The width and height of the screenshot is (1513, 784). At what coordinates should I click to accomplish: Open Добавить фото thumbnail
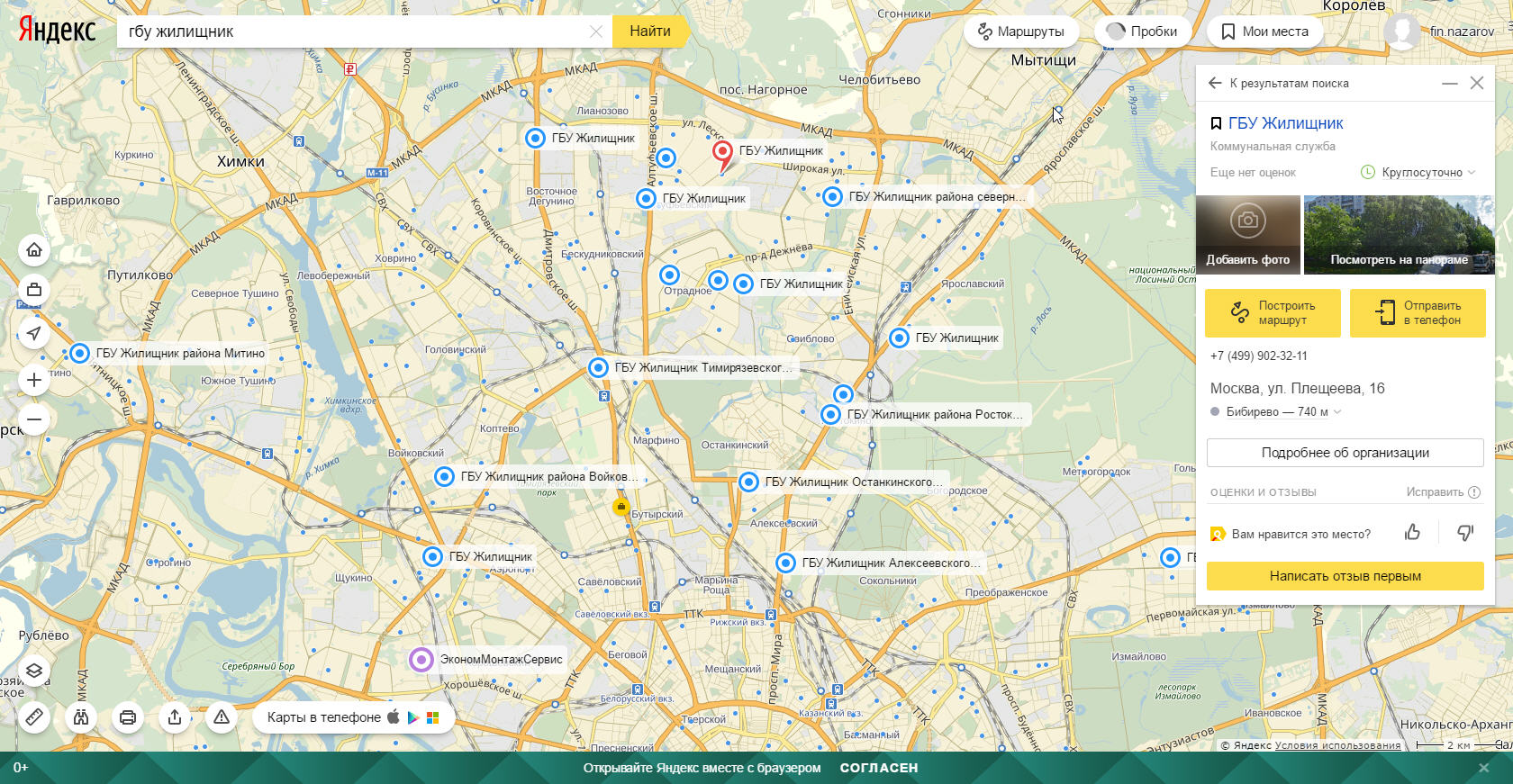(x=1248, y=234)
